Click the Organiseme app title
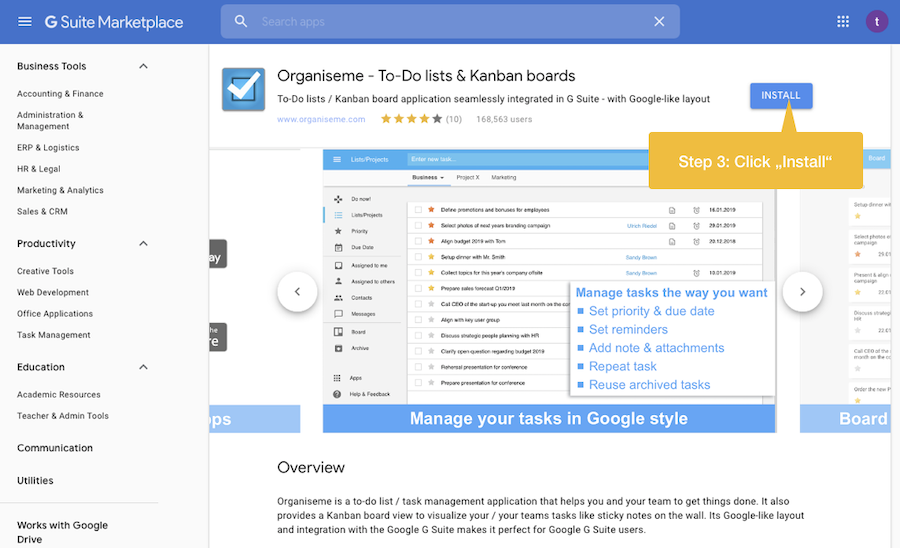This screenshot has height=548, width=900. coord(426,76)
